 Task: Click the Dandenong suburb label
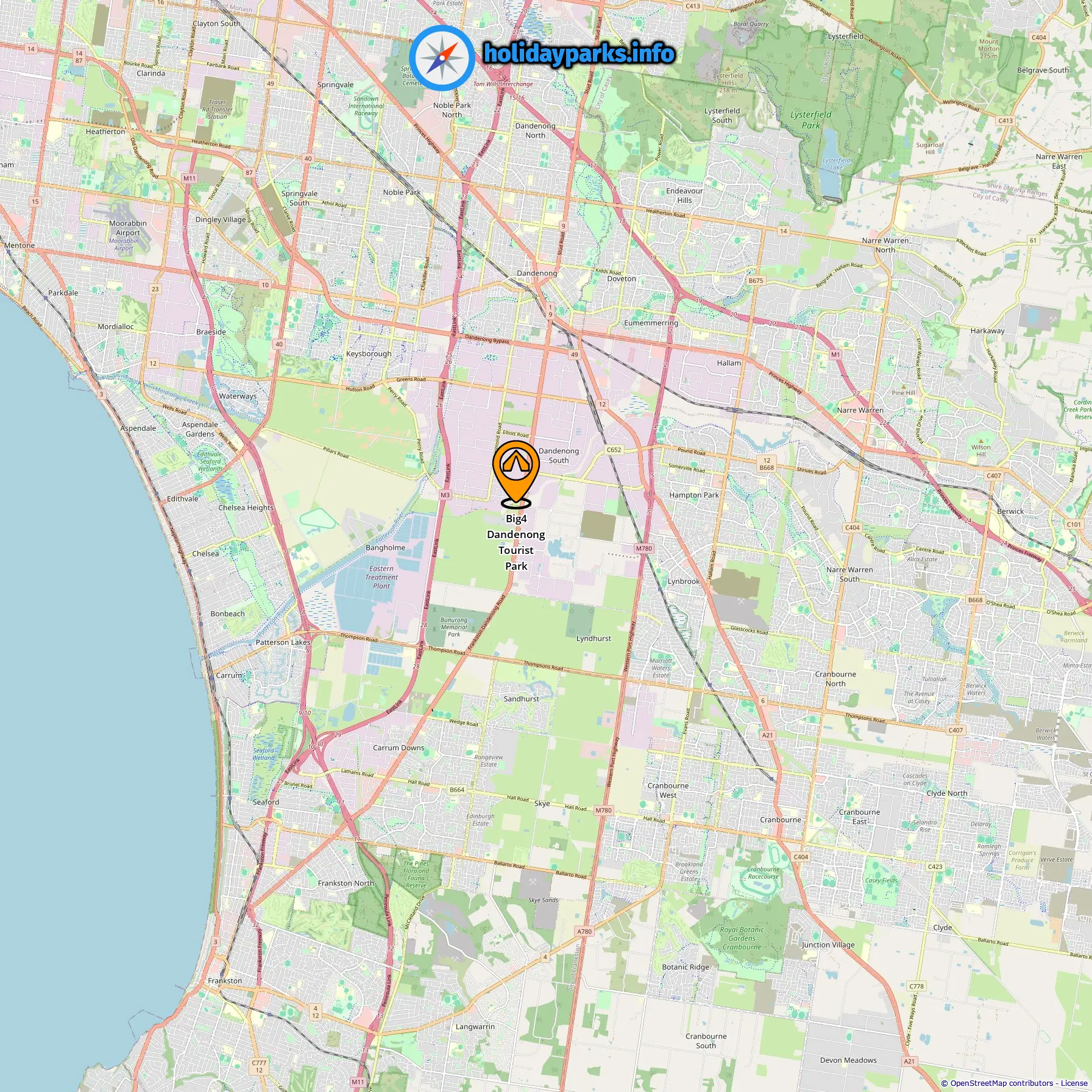537,273
